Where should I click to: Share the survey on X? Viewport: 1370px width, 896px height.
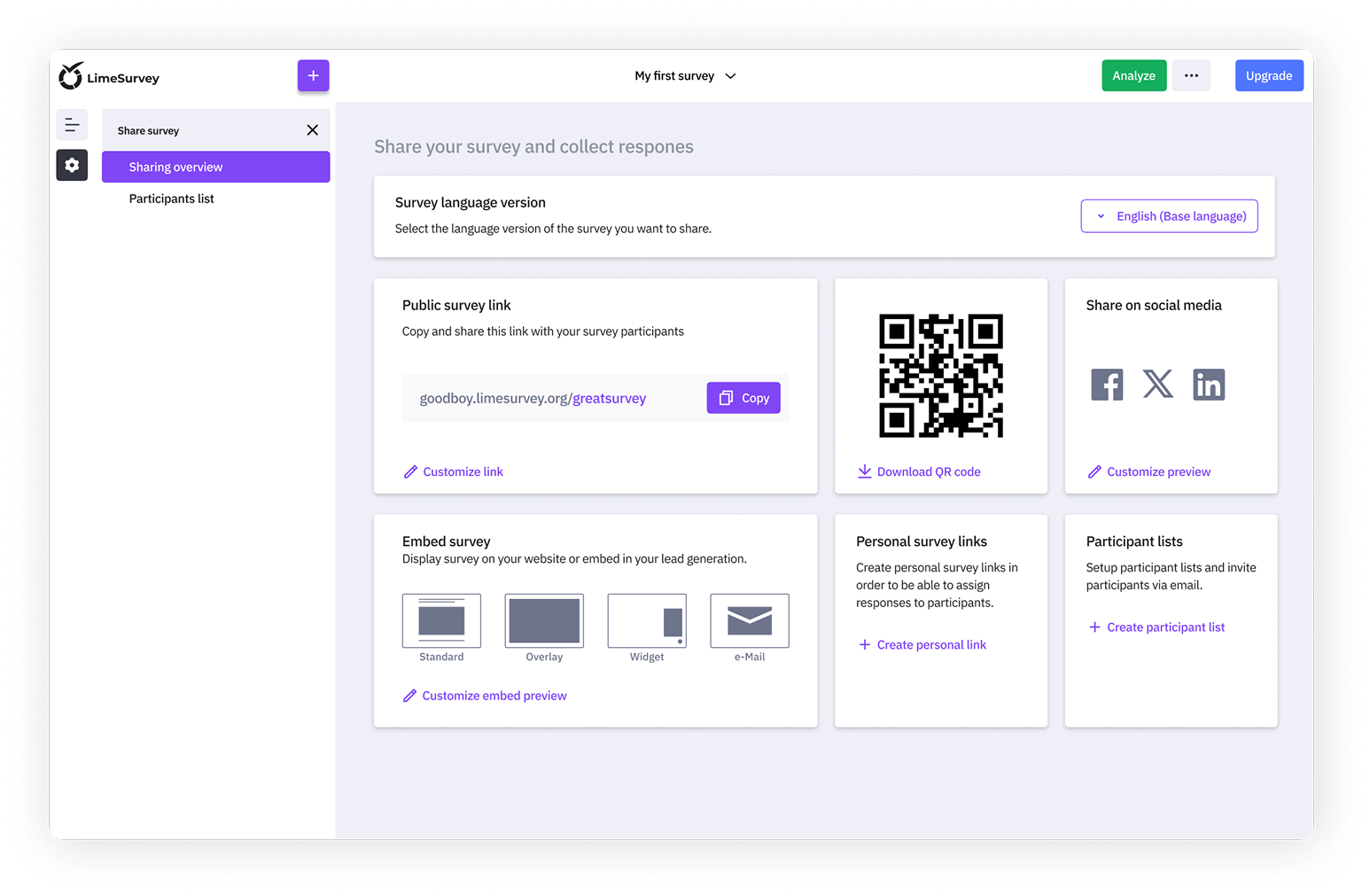pos(1157,384)
